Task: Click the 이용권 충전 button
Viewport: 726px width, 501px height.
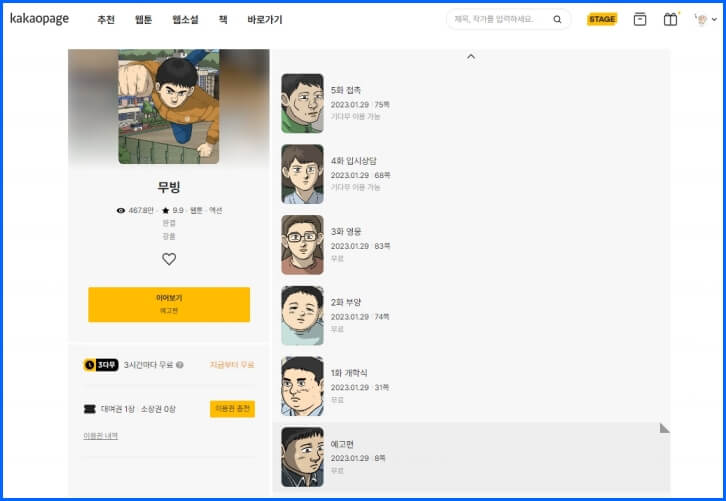Action: click(232, 409)
